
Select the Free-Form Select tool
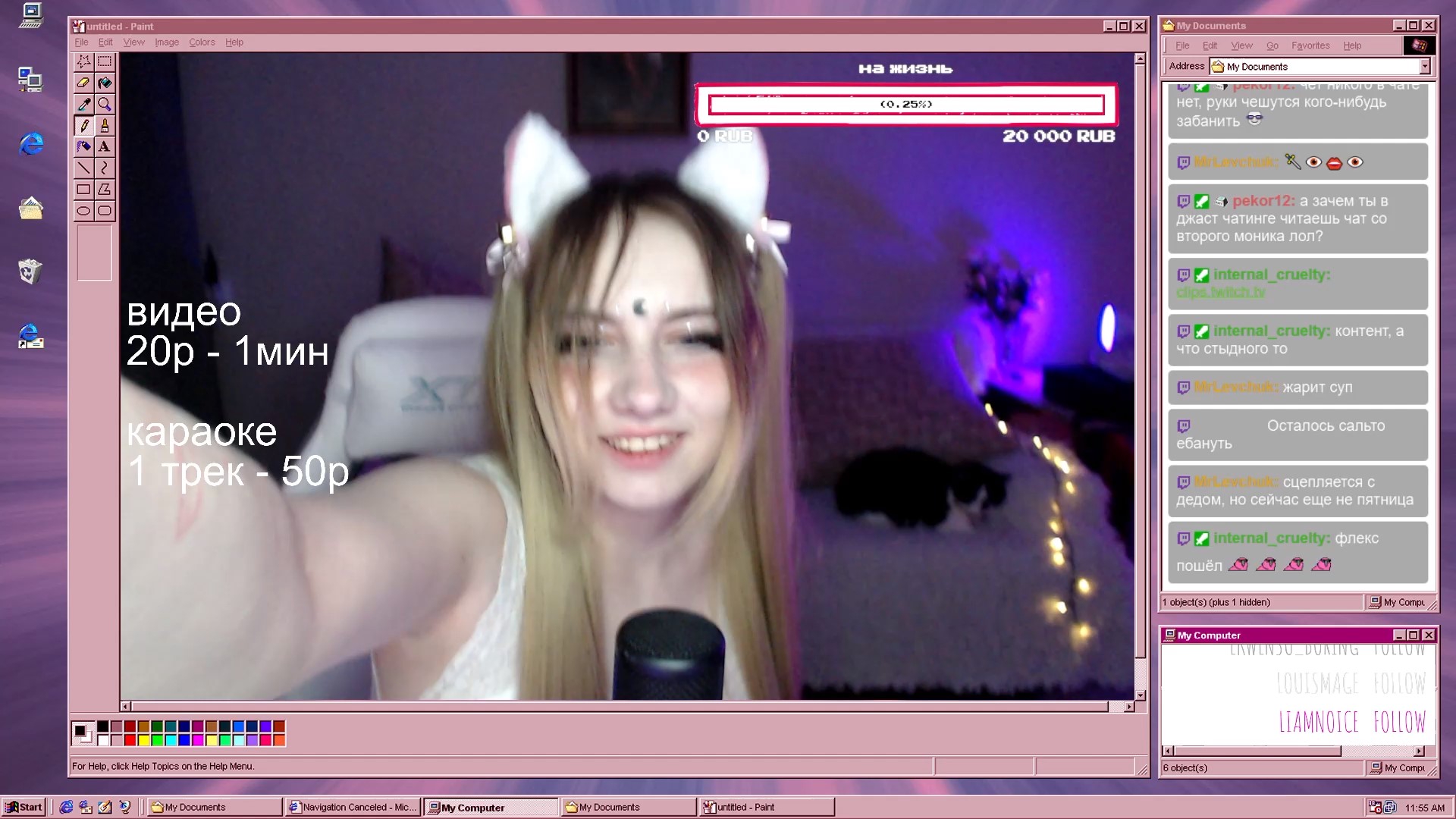(83, 61)
